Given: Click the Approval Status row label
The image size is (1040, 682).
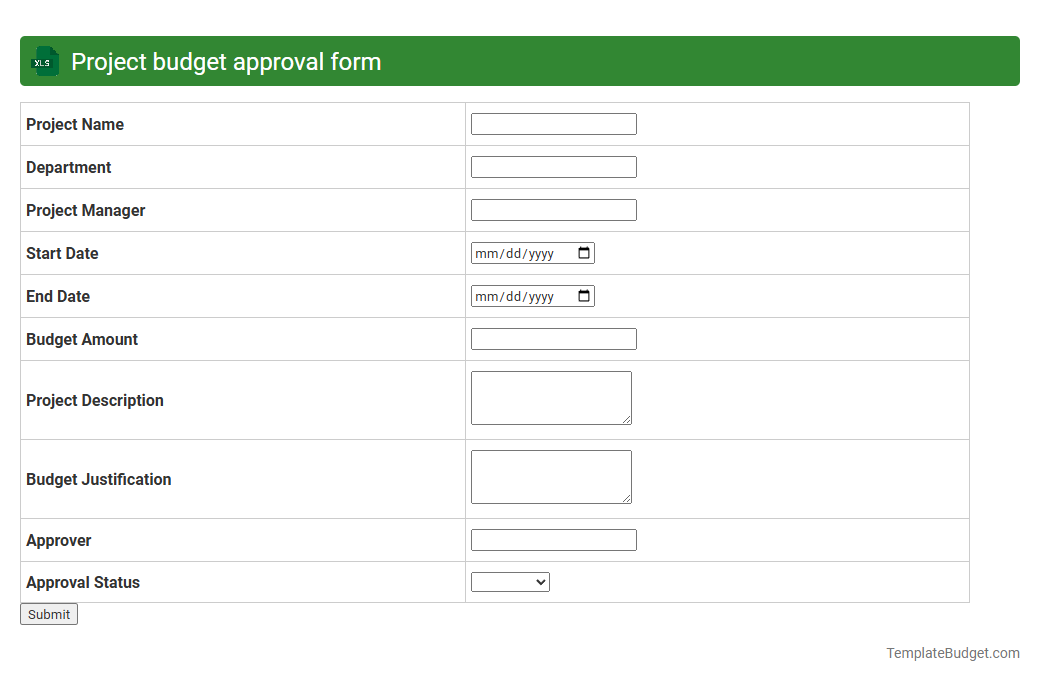Looking at the screenshot, I should pyautogui.click(x=83, y=582).
